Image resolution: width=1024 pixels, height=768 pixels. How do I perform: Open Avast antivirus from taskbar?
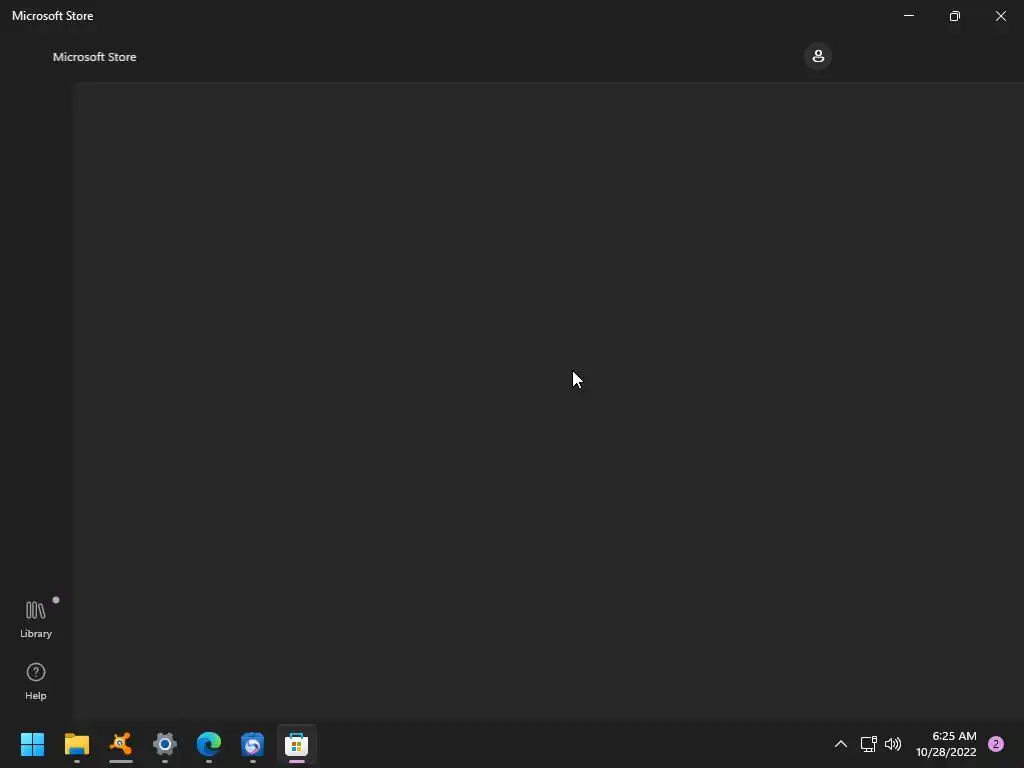click(x=121, y=744)
